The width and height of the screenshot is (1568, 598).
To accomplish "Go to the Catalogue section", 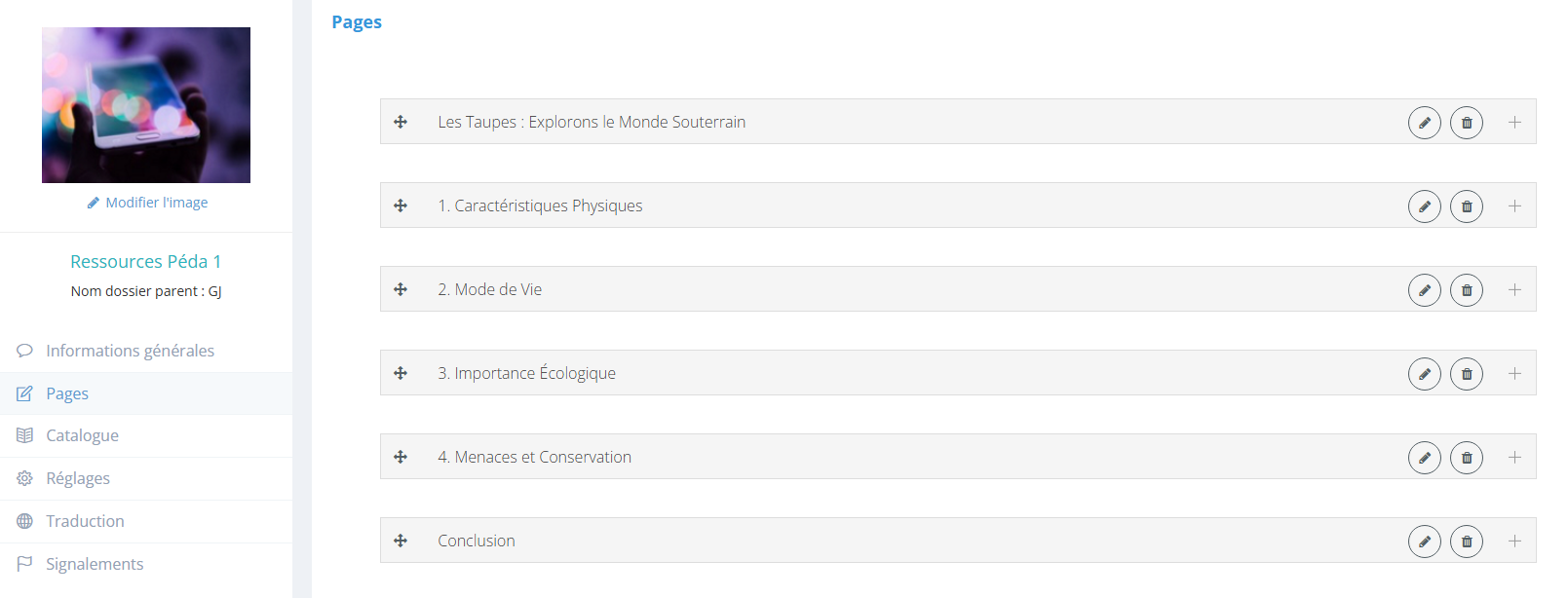I will (x=82, y=435).
